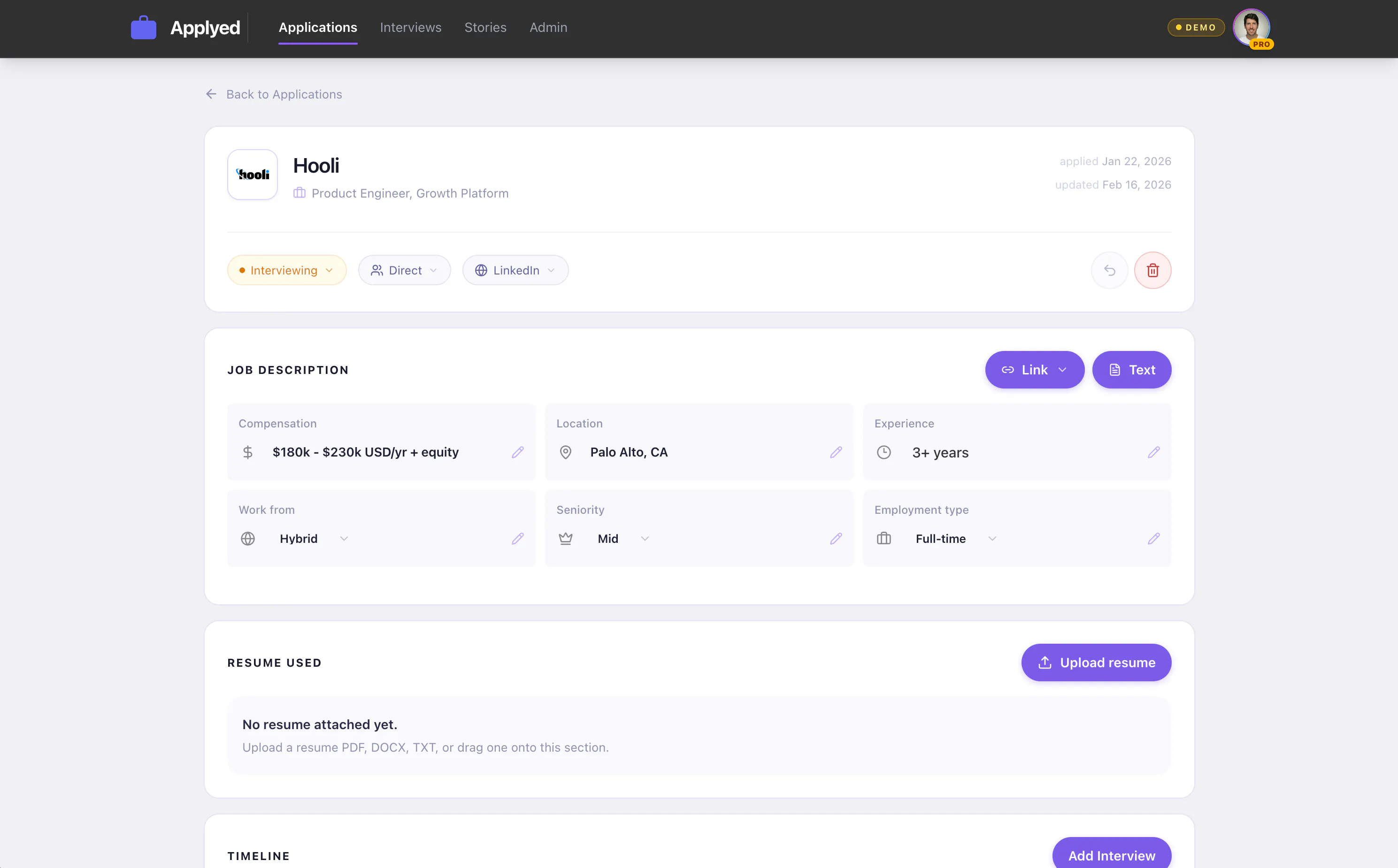Open the Direct application type dropdown
Viewport: 1398px width, 868px height.
(404, 270)
